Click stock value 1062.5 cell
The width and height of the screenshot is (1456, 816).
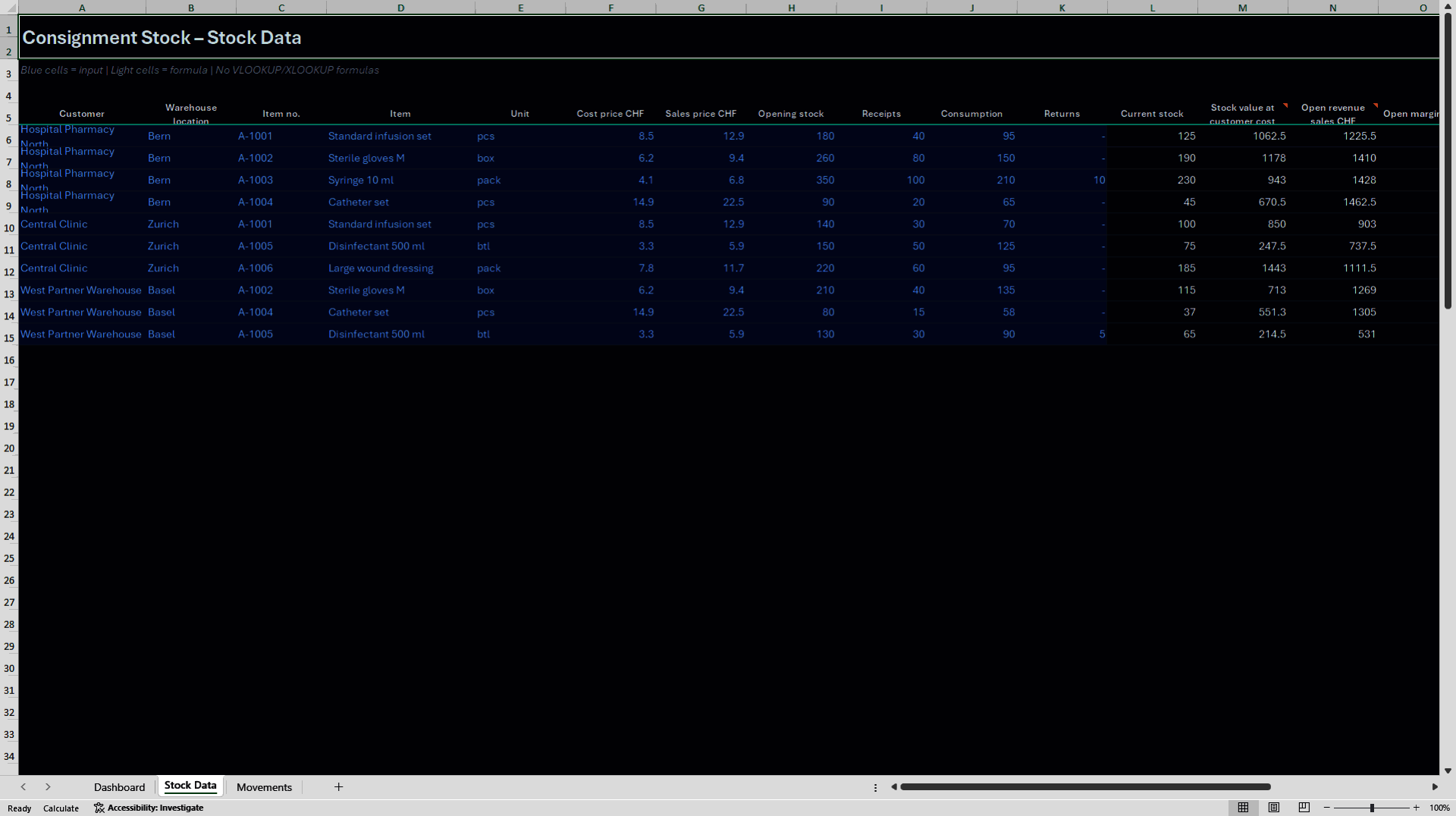tap(1242, 136)
